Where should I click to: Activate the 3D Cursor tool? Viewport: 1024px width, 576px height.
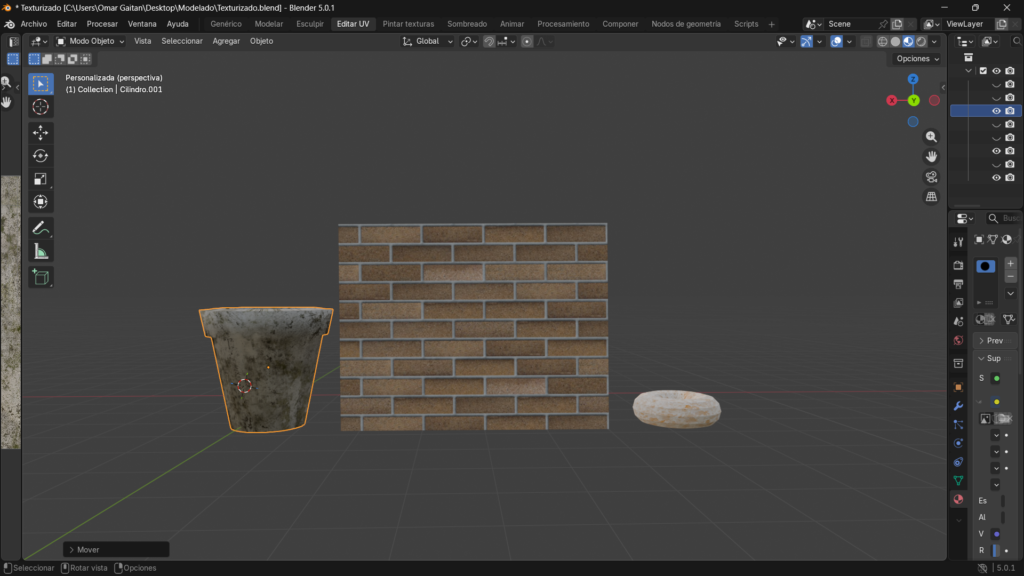[x=40, y=107]
